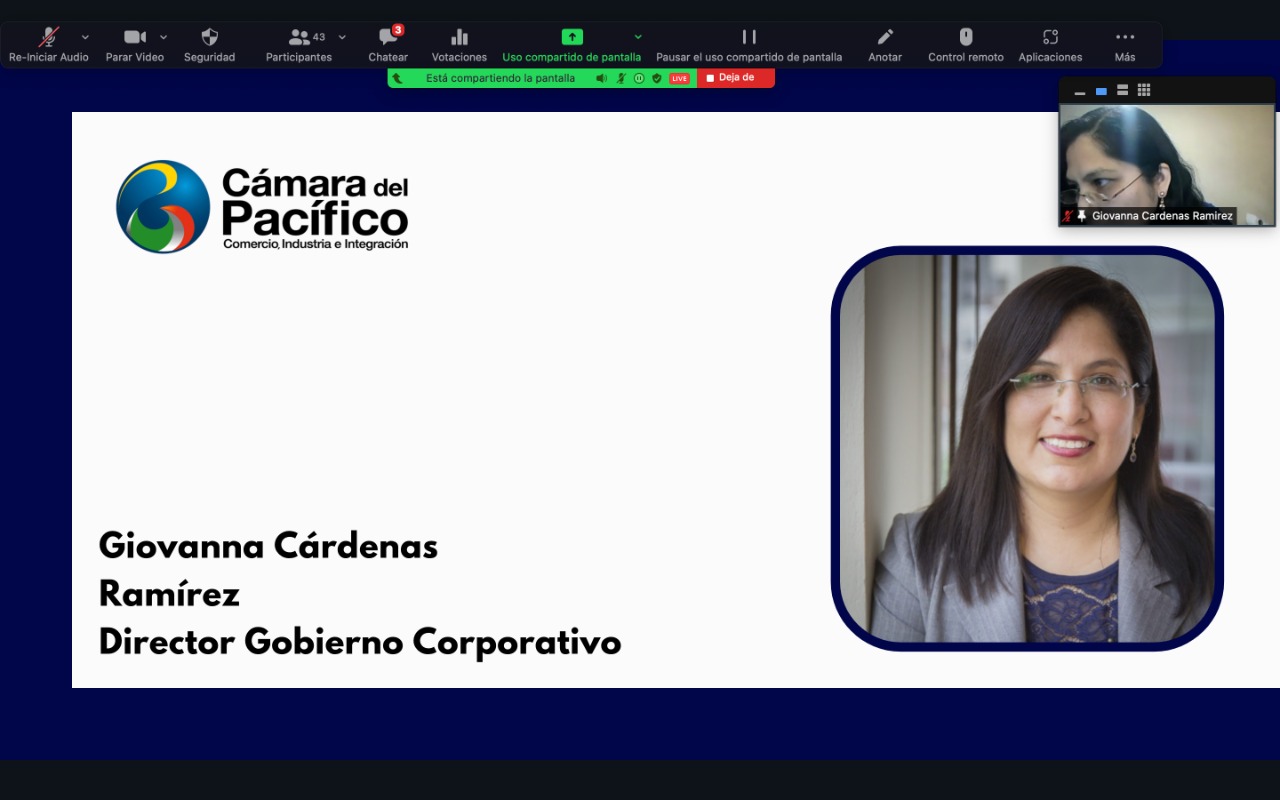1280x800 pixels.
Task: Open audio options arrow beside Re-Iniciar Audio
Action: pos(85,37)
